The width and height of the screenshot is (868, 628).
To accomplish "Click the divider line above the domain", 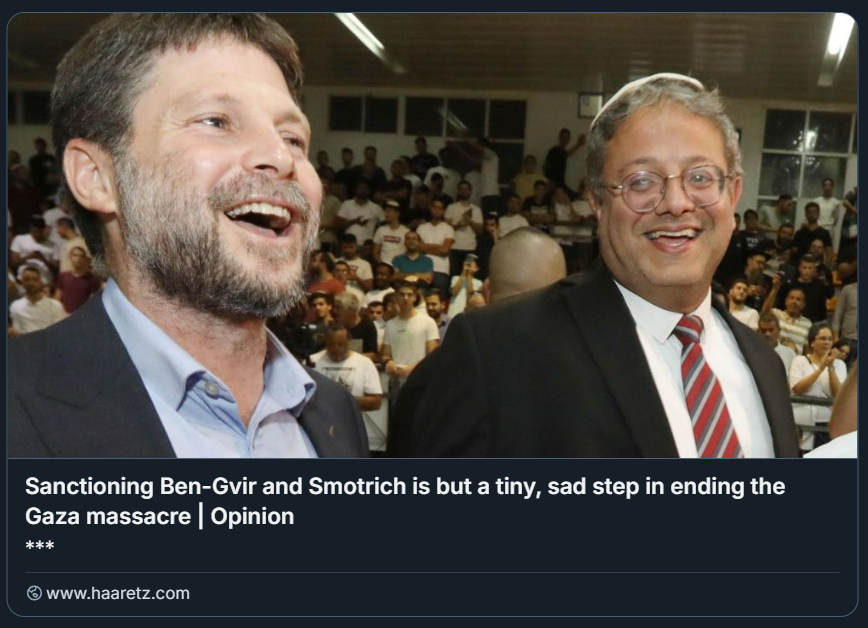I will (432, 572).
